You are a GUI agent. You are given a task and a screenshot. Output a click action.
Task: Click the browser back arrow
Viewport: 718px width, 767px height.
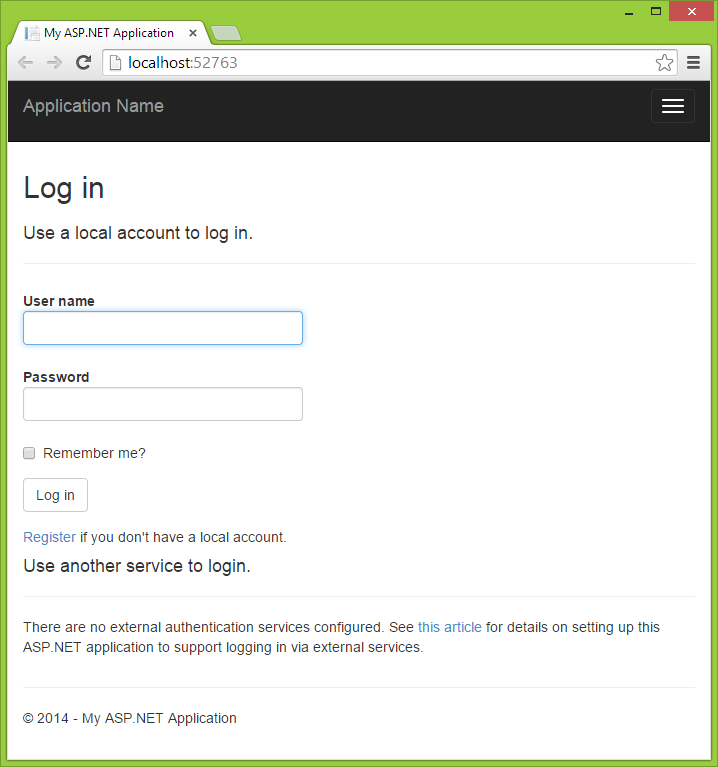click(25, 63)
